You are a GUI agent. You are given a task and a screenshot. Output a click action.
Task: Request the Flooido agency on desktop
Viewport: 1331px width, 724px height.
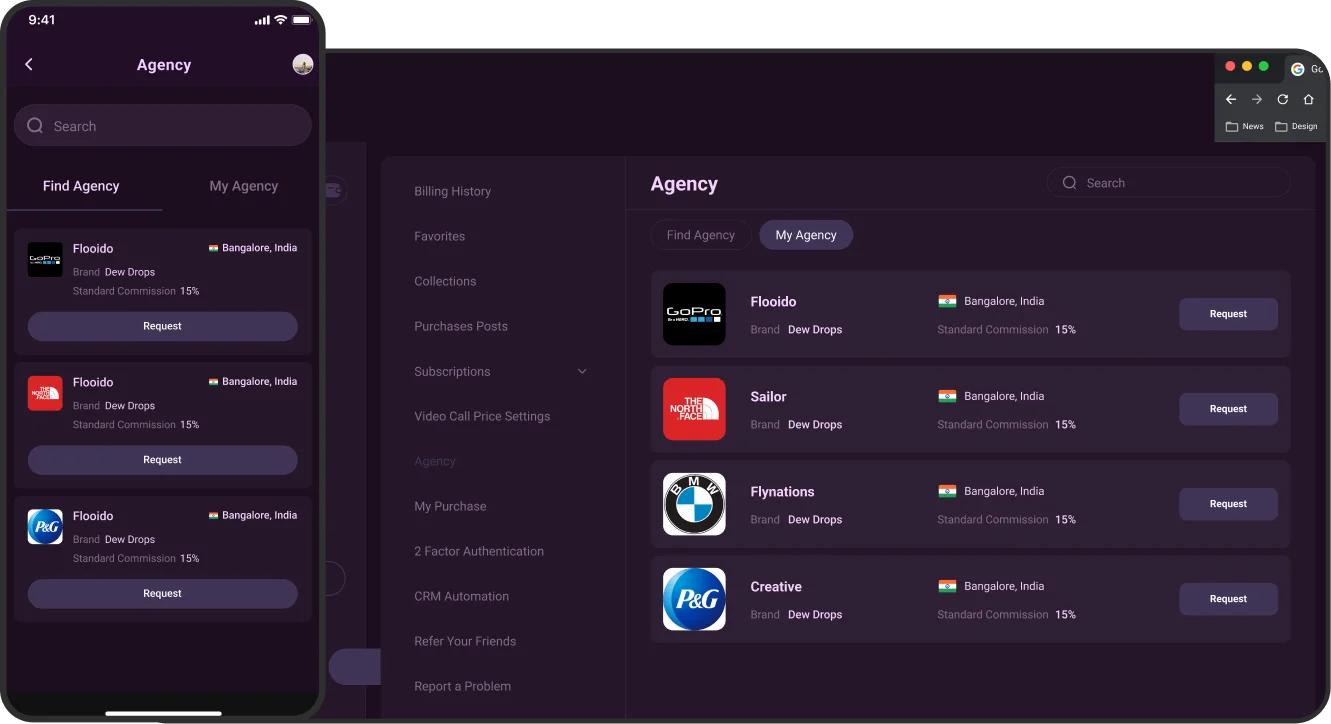[x=1228, y=314]
